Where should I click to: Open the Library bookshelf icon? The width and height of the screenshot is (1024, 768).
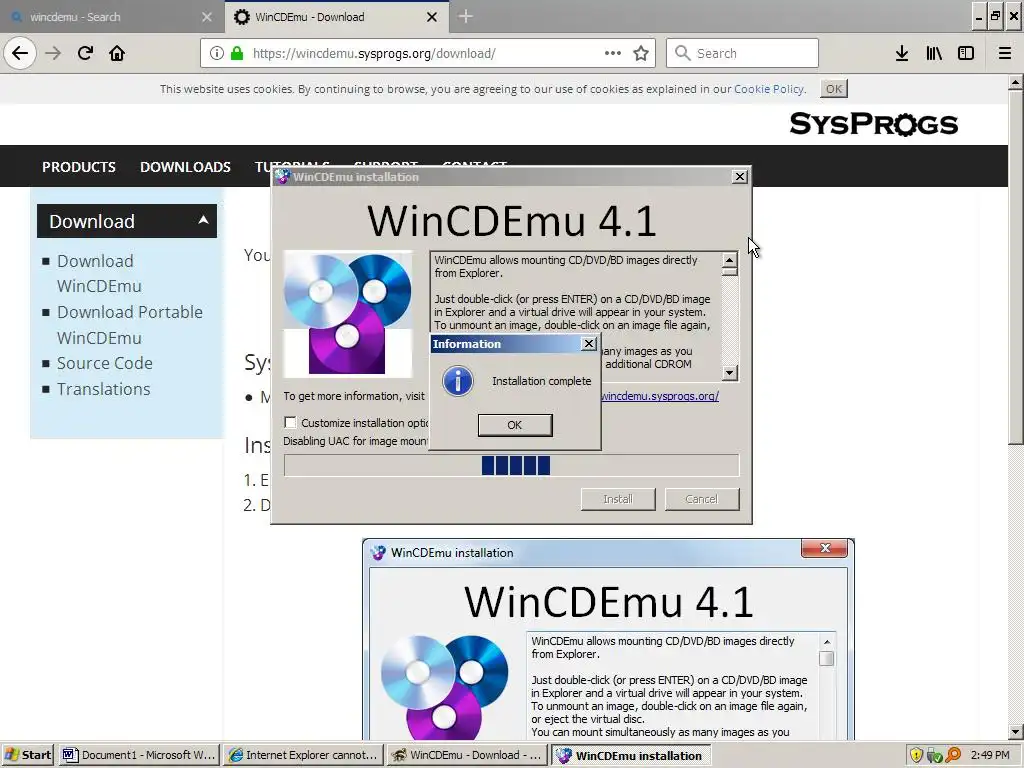tap(934, 53)
